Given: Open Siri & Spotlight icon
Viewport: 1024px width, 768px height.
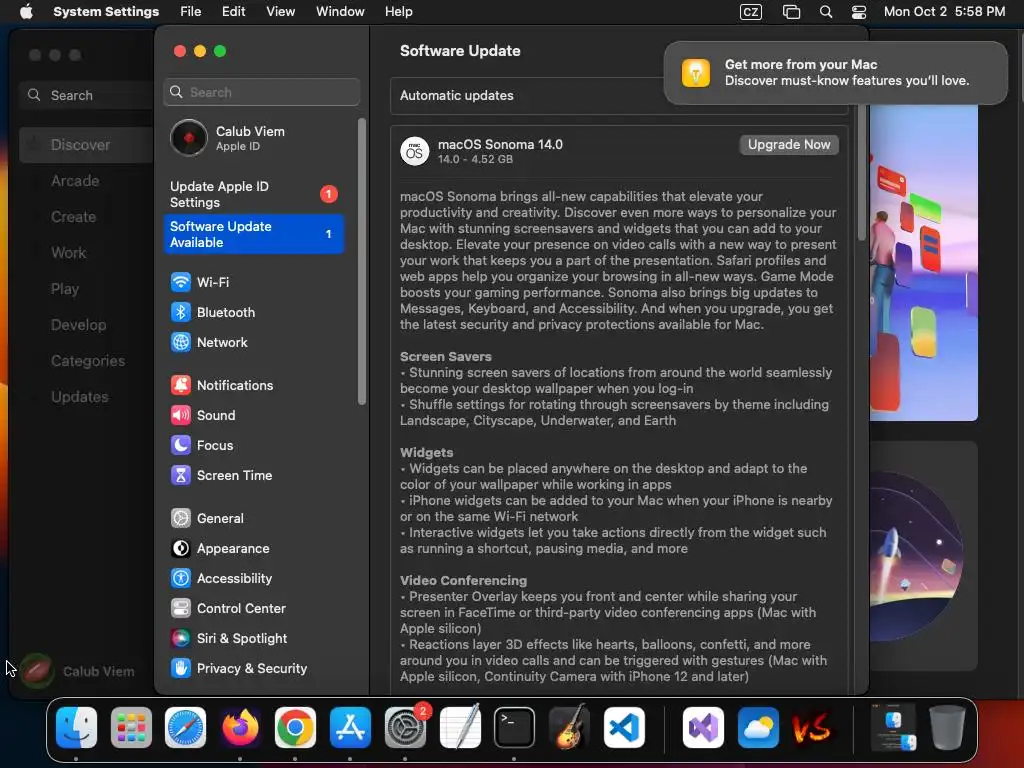Looking at the screenshot, I should 180,639.
